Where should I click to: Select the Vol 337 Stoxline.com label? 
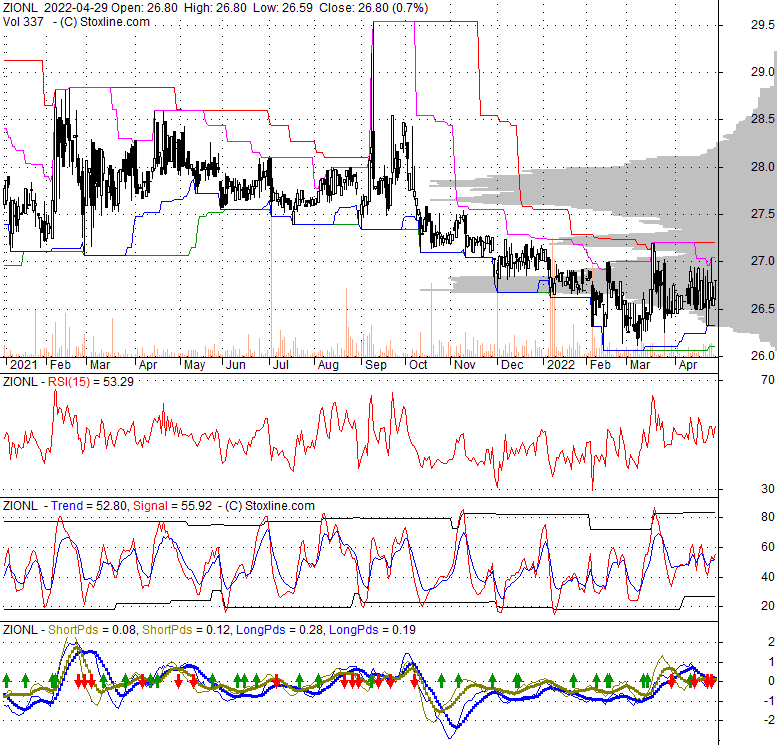[x=76, y=22]
